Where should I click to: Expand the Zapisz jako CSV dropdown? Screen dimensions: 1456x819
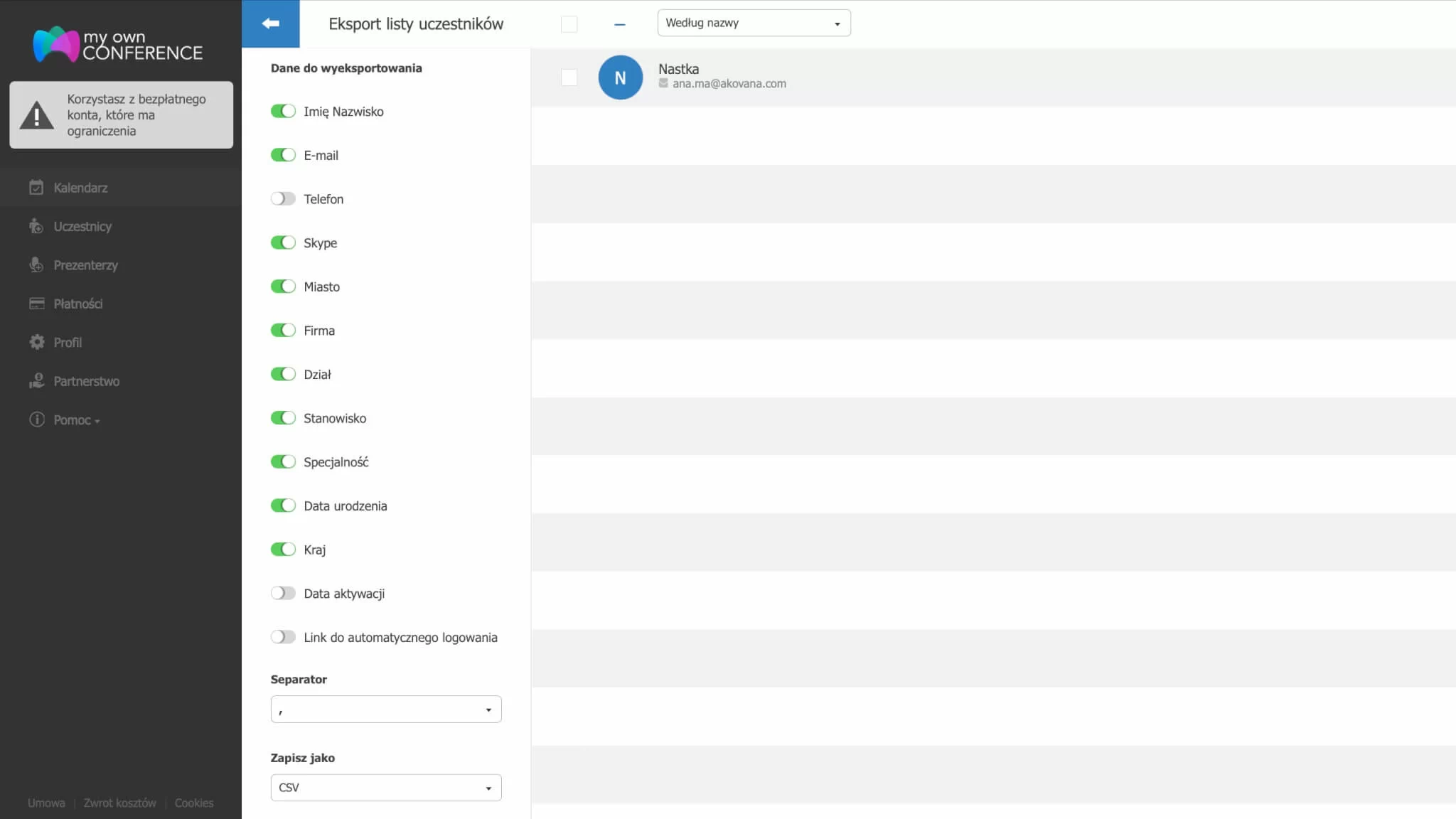click(x=385, y=788)
